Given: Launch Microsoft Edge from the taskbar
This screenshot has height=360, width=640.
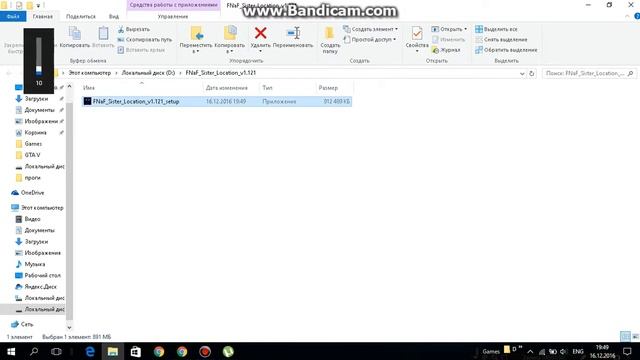Looking at the screenshot, I should pos(90,351).
